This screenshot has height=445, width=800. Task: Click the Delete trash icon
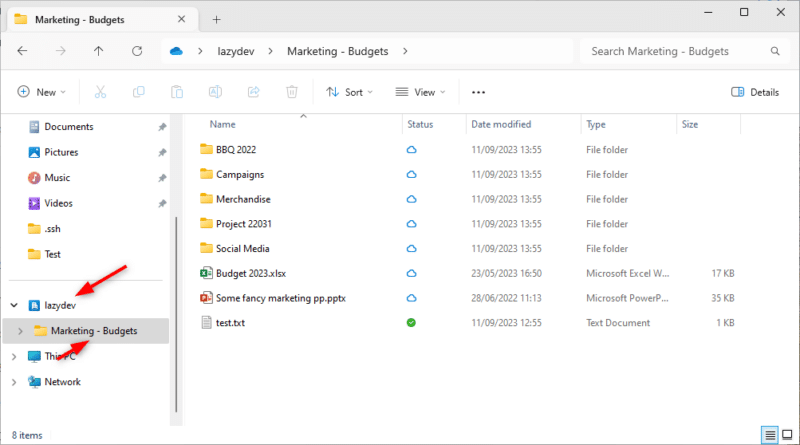coord(292,92)
